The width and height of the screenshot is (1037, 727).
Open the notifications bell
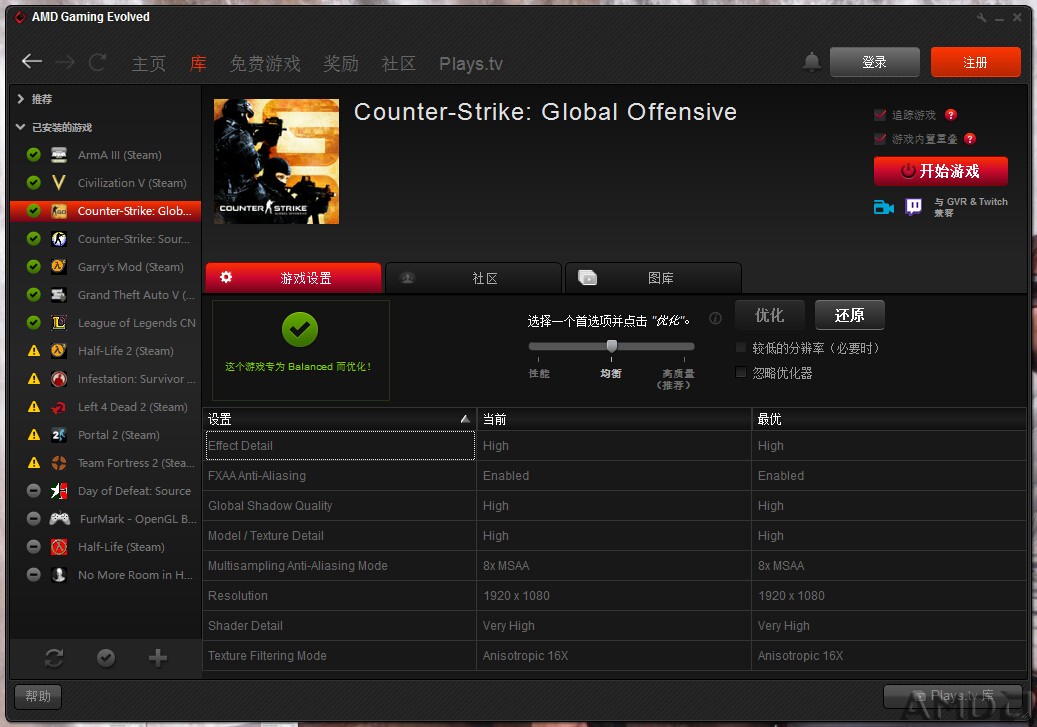tap(811, 62)
